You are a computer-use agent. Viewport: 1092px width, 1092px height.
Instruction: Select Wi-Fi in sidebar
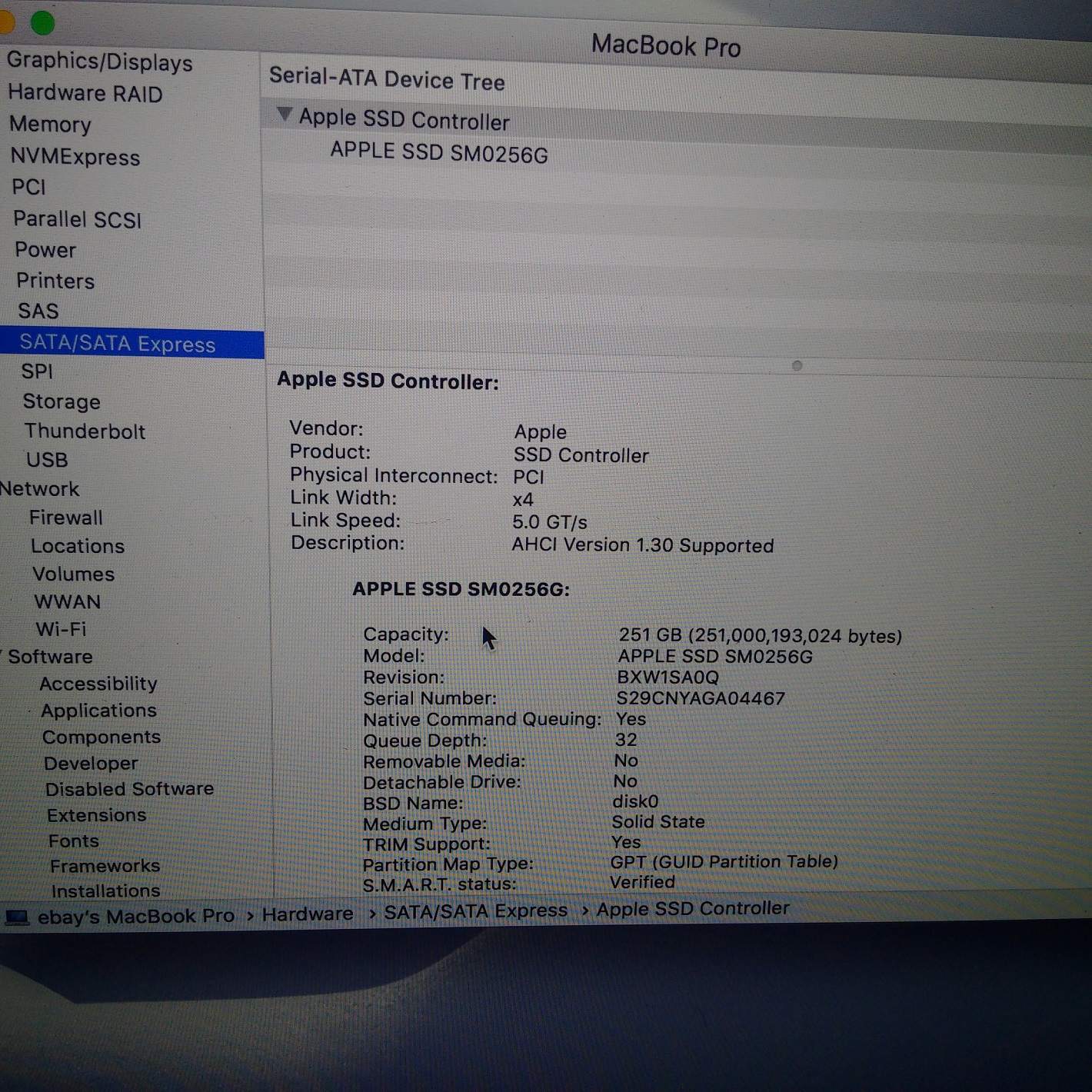pyautogui.click(x=61, y=629)
